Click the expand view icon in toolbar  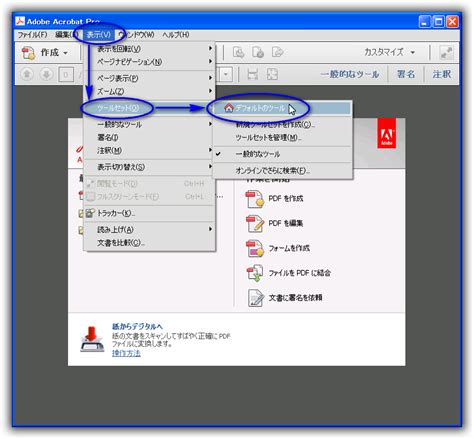click(446, 53)
